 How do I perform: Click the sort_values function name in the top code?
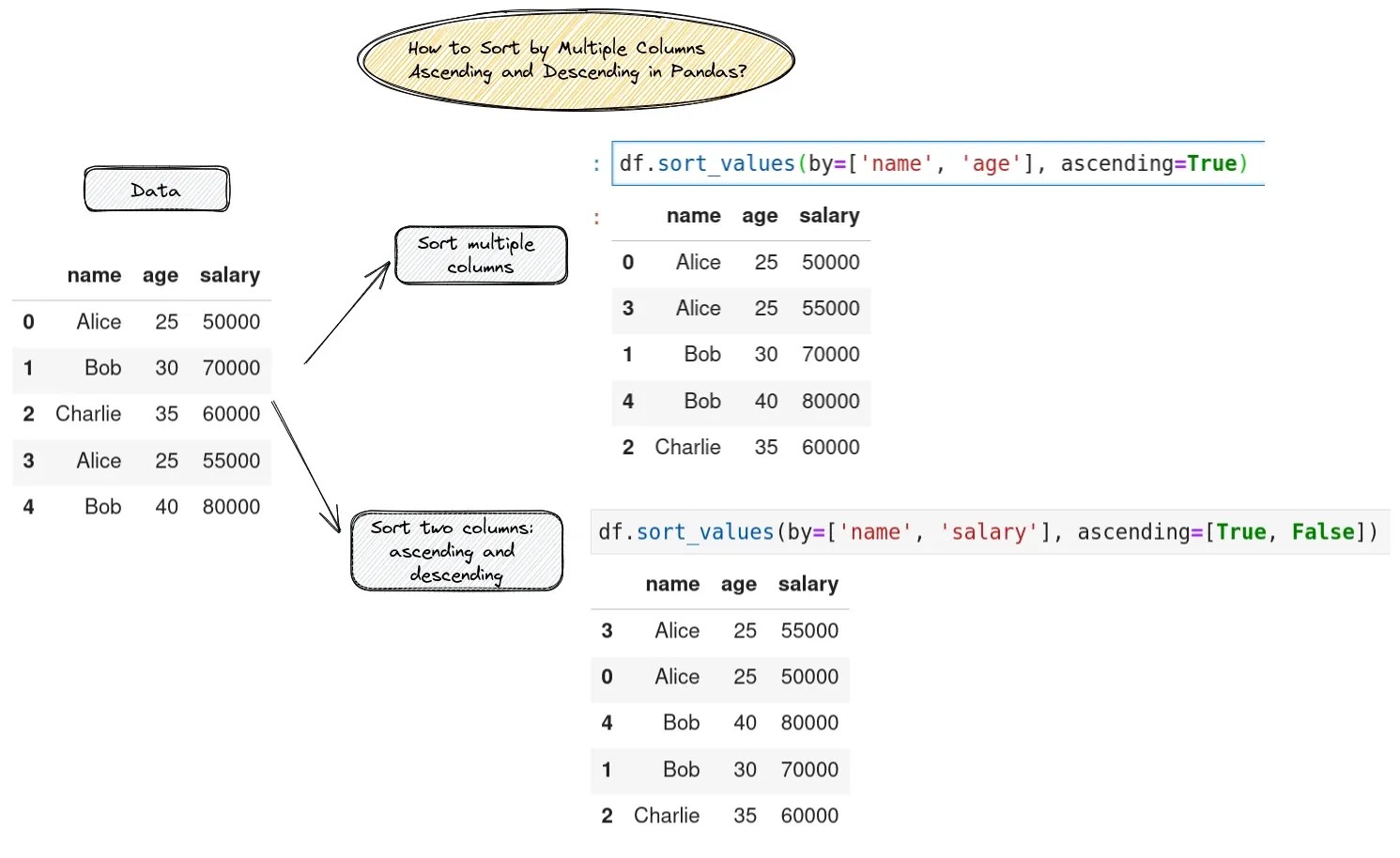pos(725,163)
